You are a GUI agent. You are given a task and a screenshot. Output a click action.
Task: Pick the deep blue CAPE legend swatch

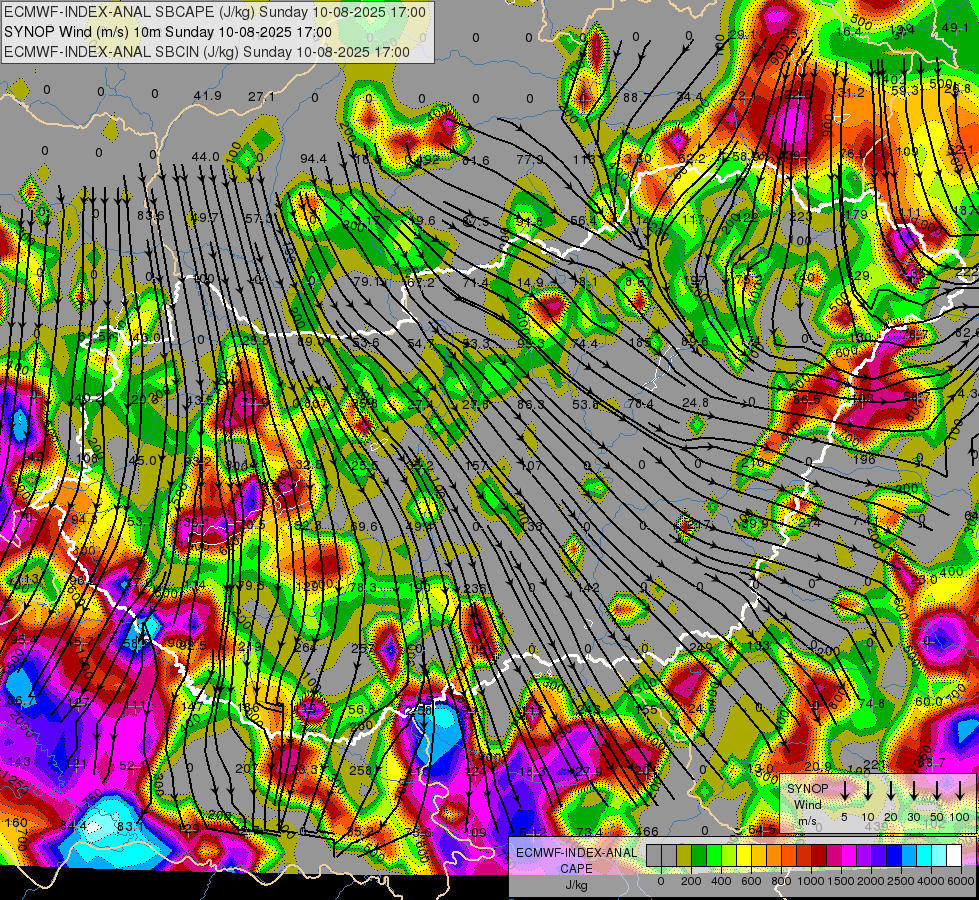pos(893,855)
